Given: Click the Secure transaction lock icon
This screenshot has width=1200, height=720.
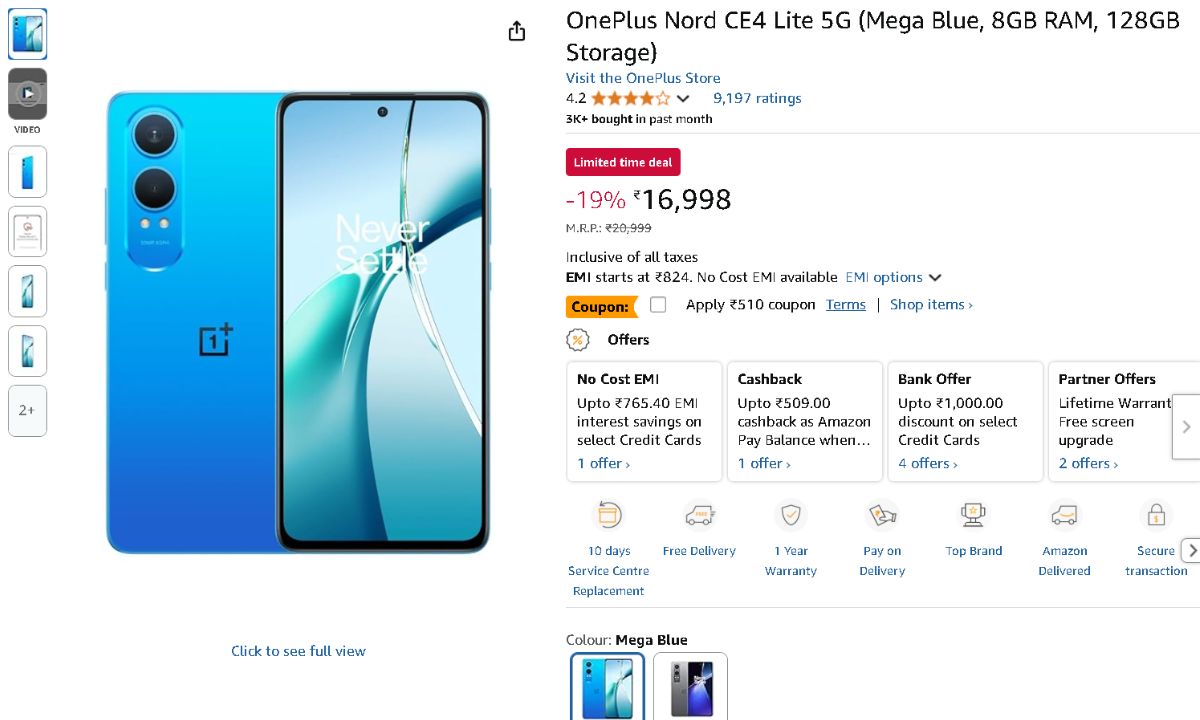Looking at the screenshot, I should click(x=1155, y=515).
